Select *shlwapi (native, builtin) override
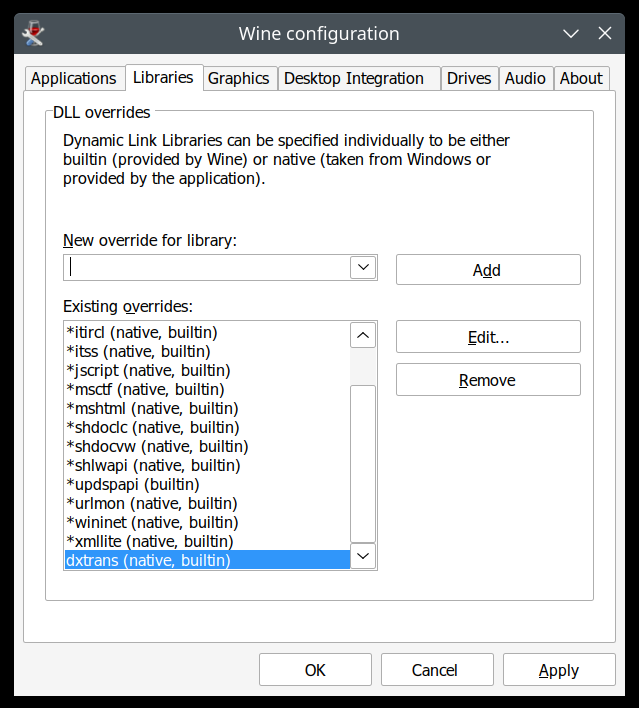Viewport: 639px width, 708px height. (x=207, y=465)
